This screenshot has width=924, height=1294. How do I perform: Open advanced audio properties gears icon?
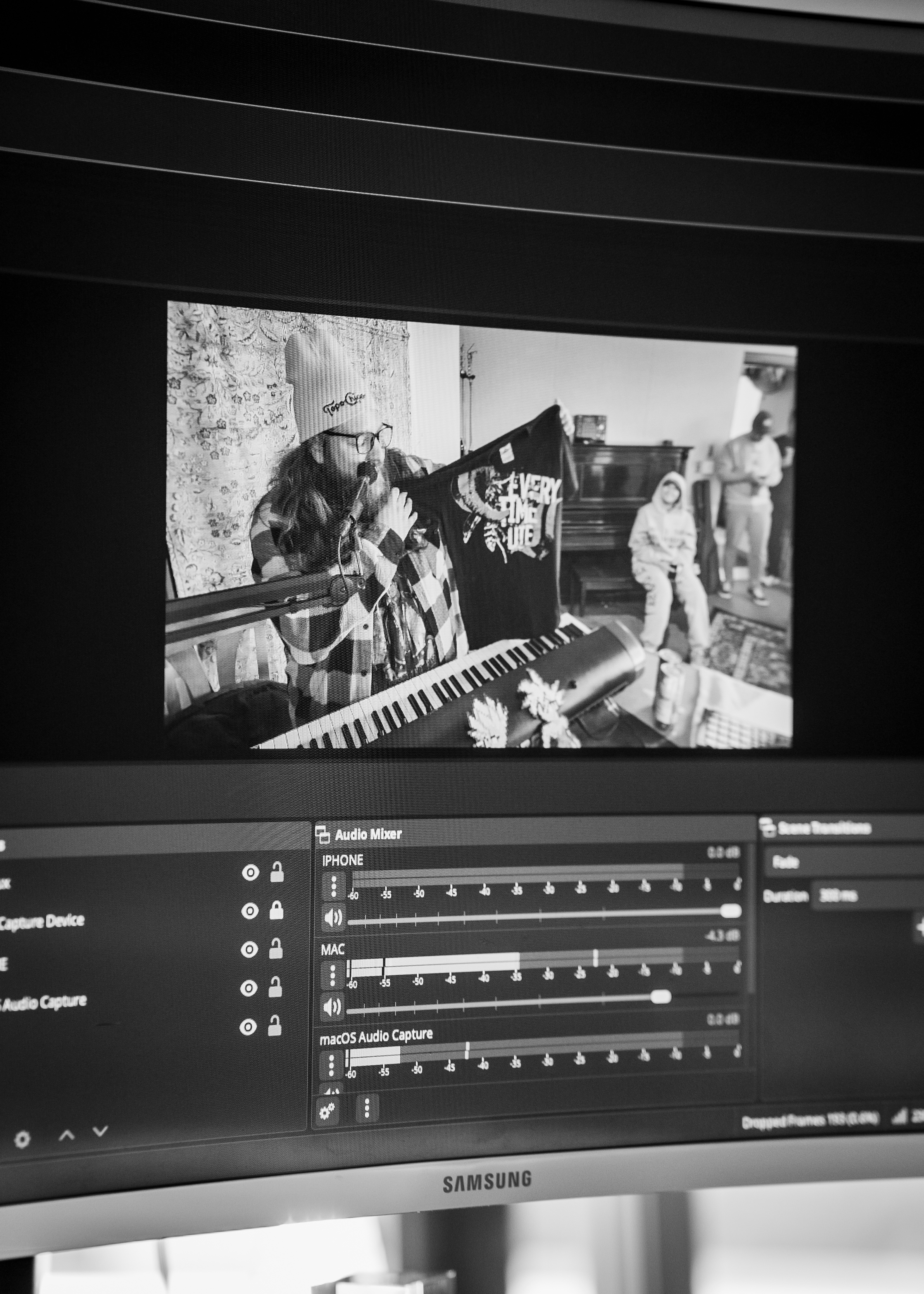pyautogui.click(x=328, y=1110)
